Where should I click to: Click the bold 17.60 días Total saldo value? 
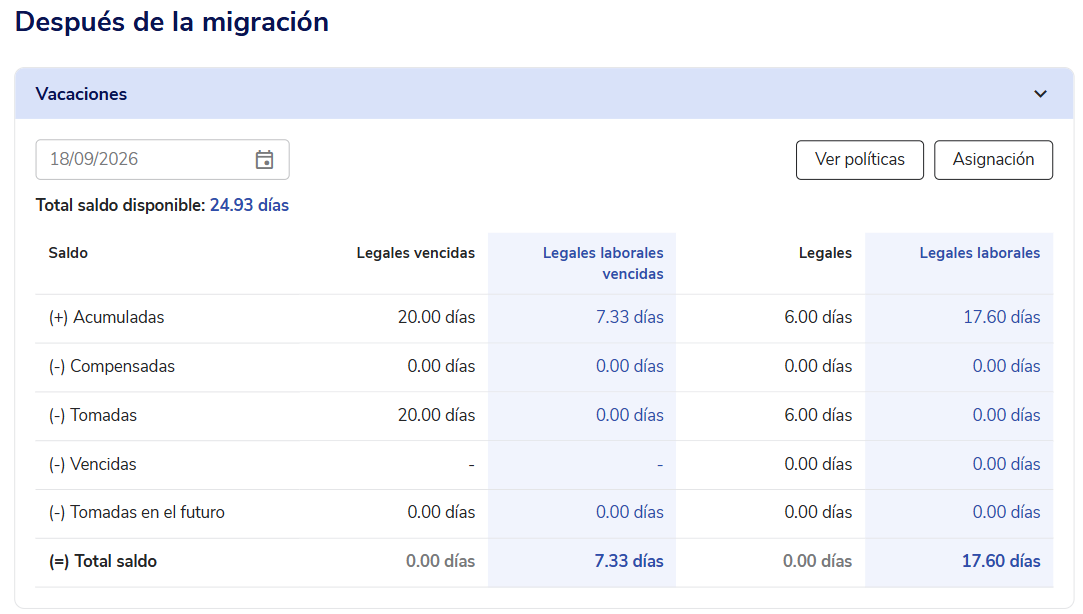1001,561
